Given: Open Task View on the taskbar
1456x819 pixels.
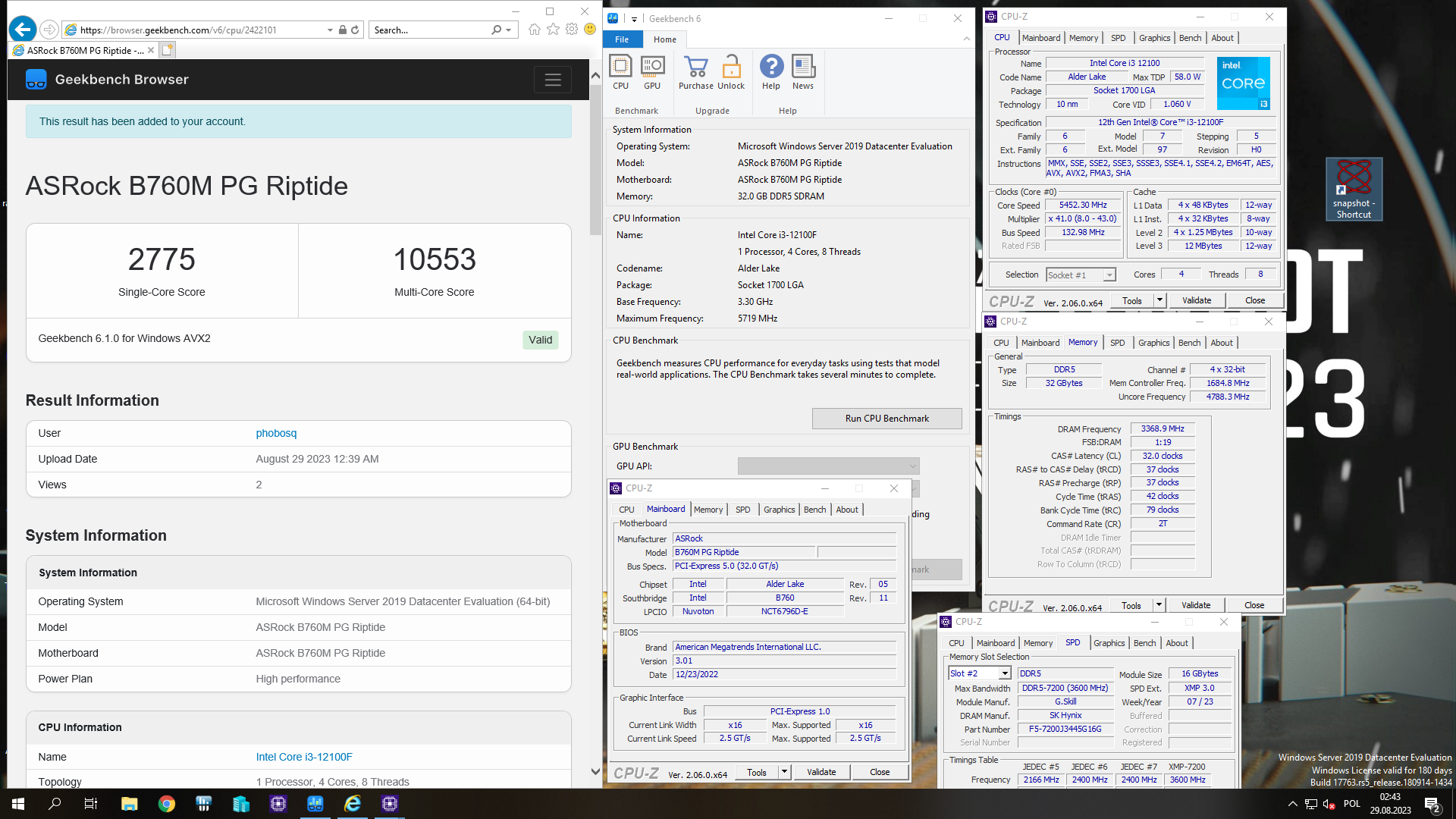Looking at the screenshot, I should pos(91,804).
